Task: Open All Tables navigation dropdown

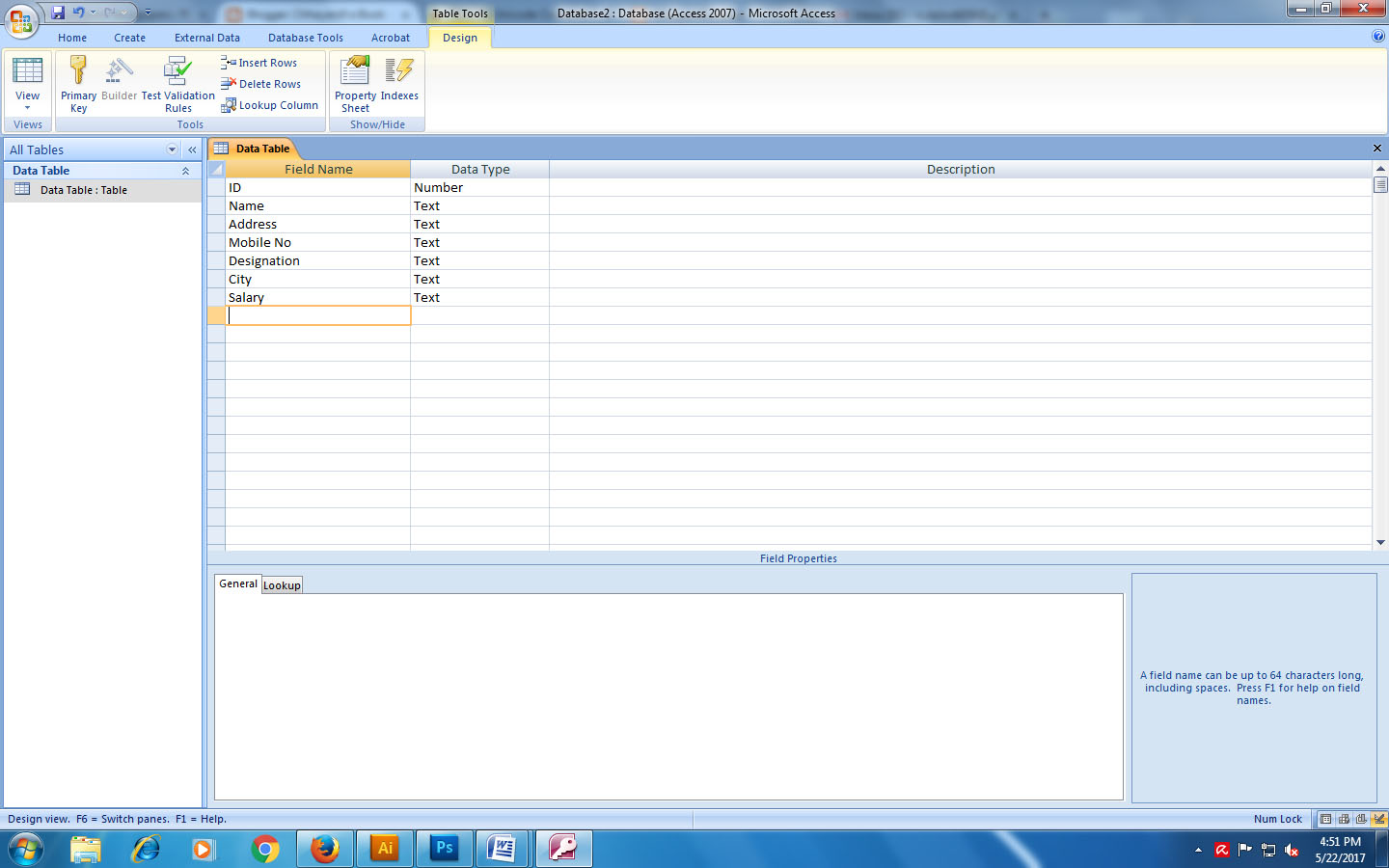Action: point(173,149)
